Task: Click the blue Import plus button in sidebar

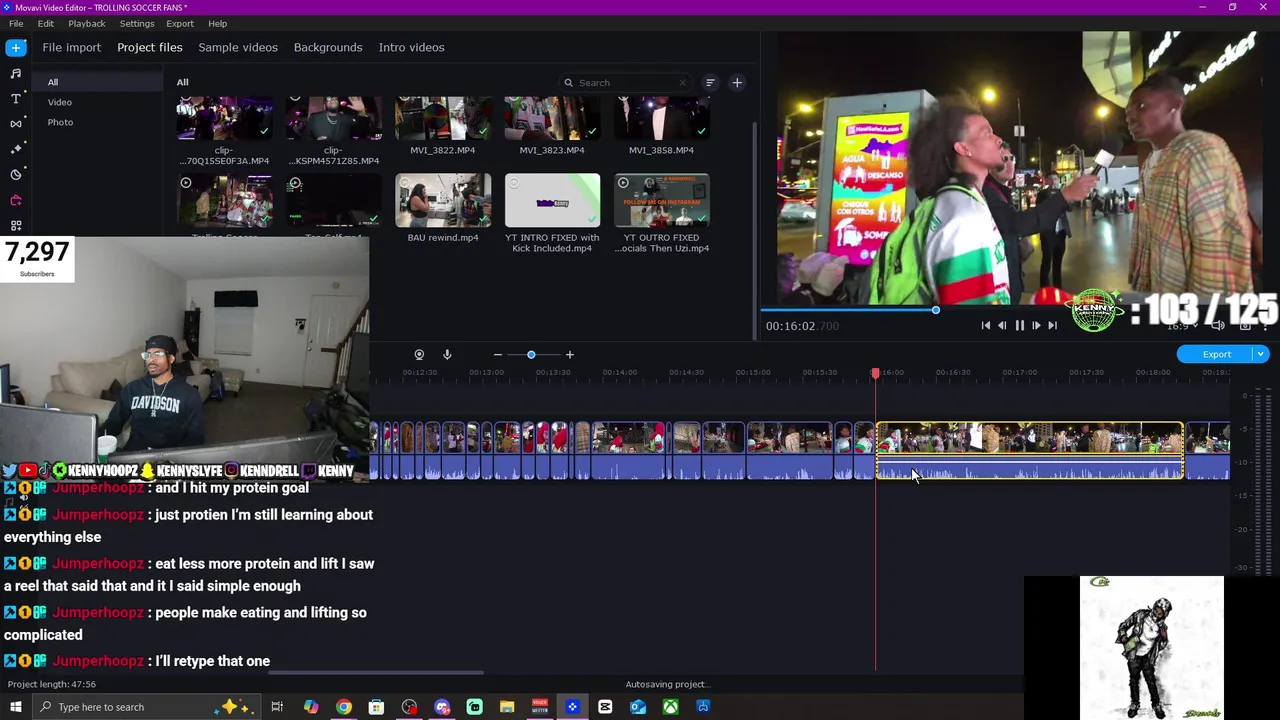Action: (16, 47)
